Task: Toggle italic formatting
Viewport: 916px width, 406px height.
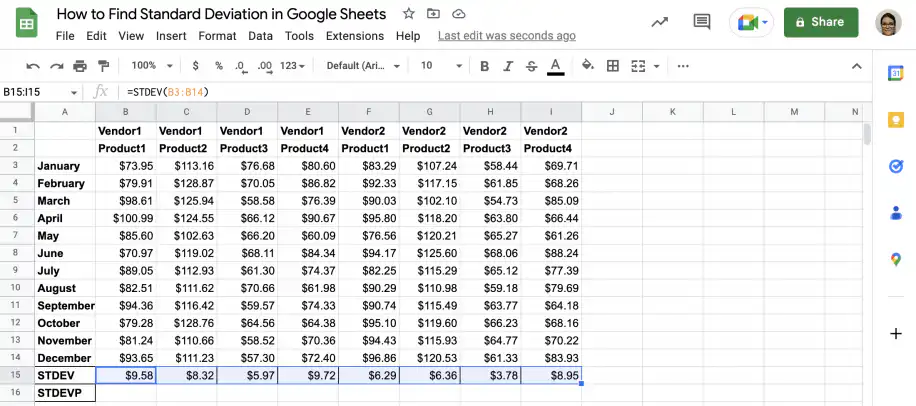Action: pos(508,66)
